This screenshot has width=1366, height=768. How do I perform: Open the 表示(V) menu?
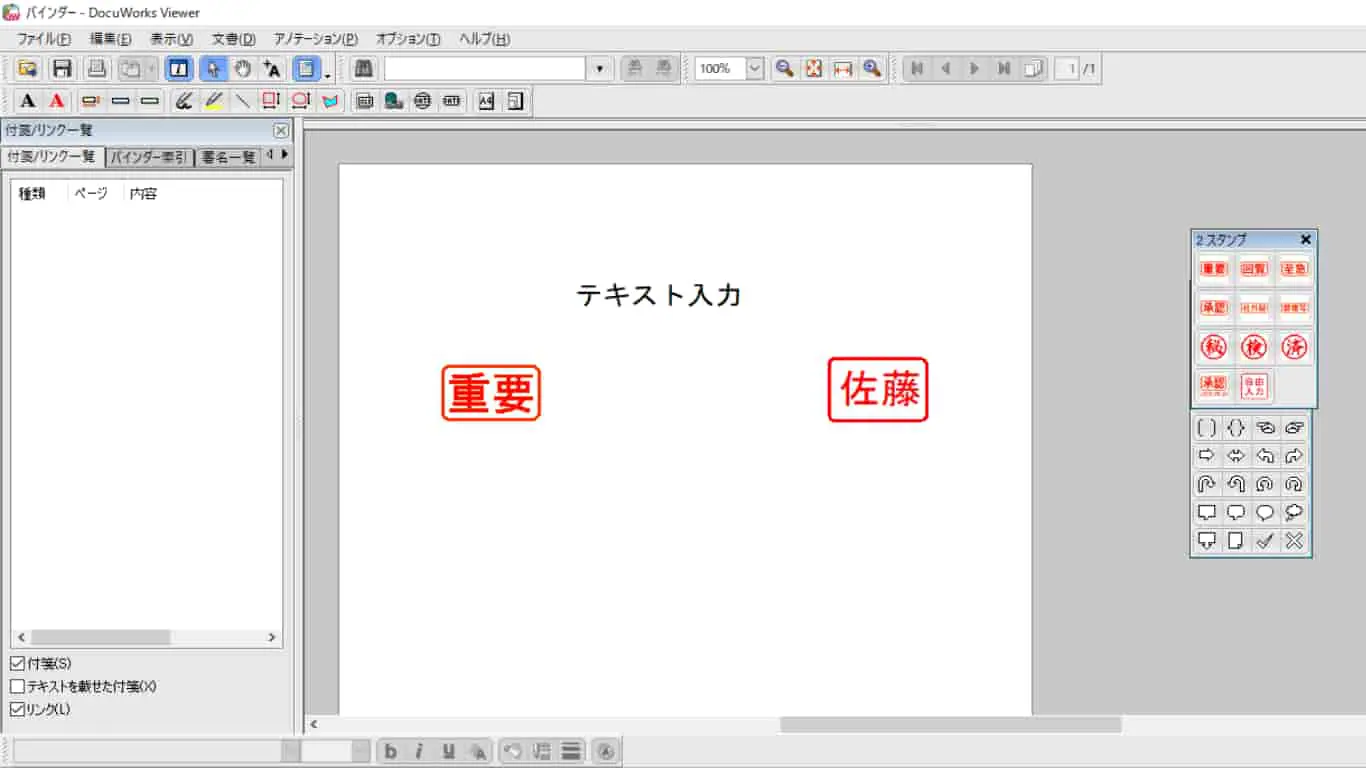coord(171,39)
